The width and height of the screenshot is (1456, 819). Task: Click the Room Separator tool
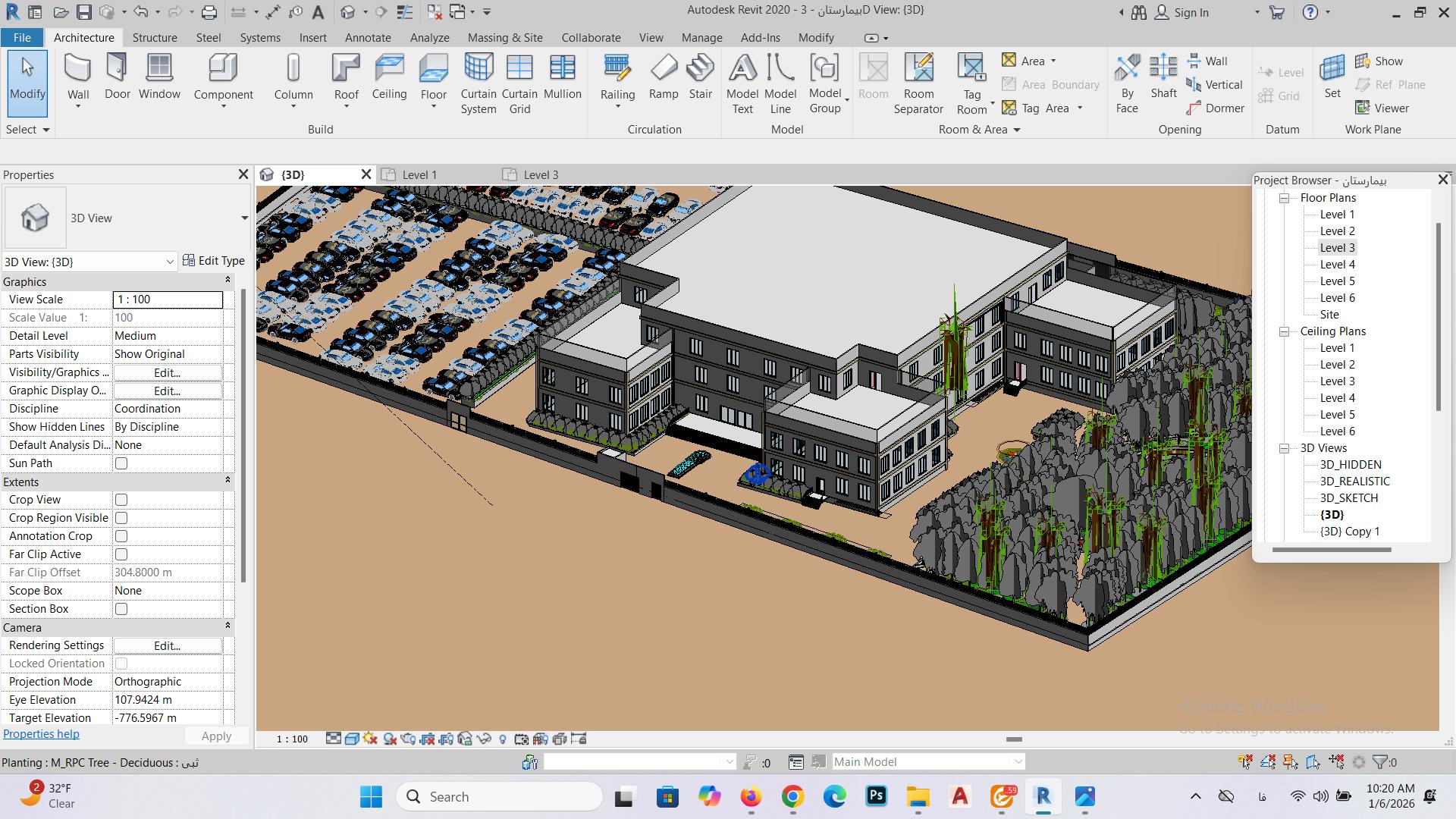[918, 69]
